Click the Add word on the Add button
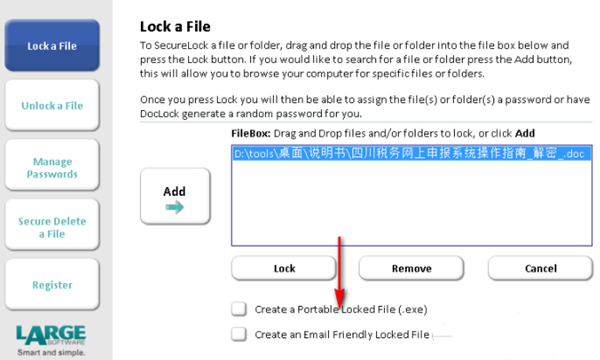 point(174,191)
